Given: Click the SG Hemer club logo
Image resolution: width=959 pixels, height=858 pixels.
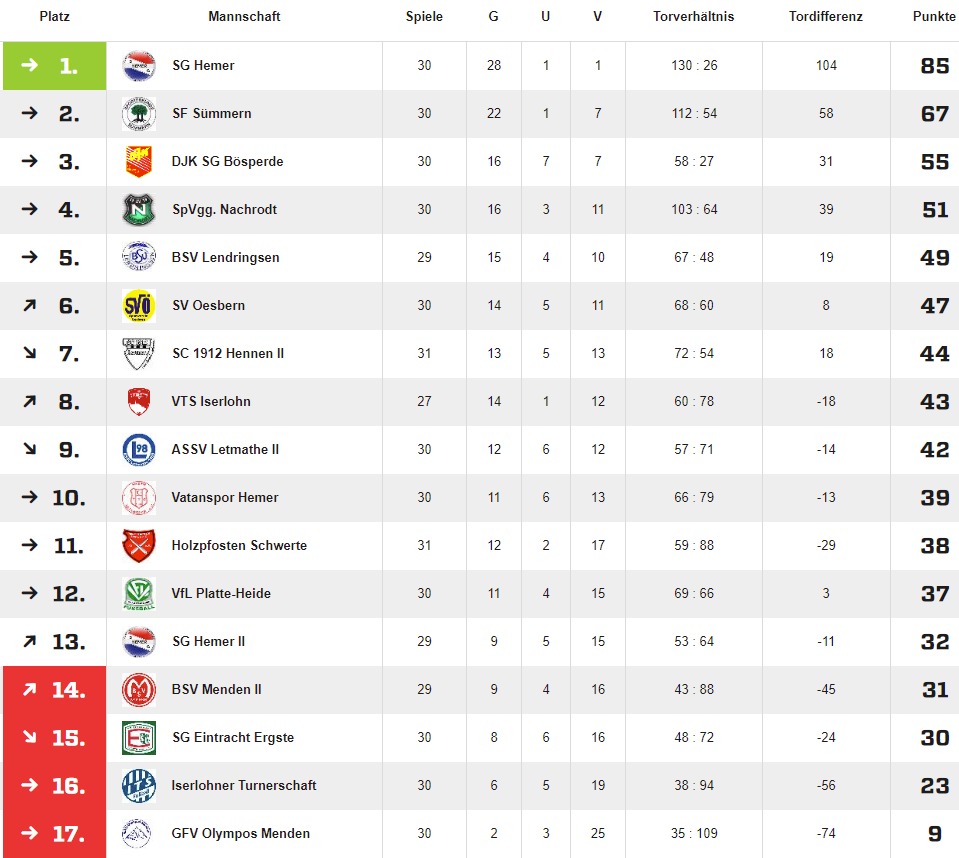Looking at the screenshot, I should (x=139, y=66).
